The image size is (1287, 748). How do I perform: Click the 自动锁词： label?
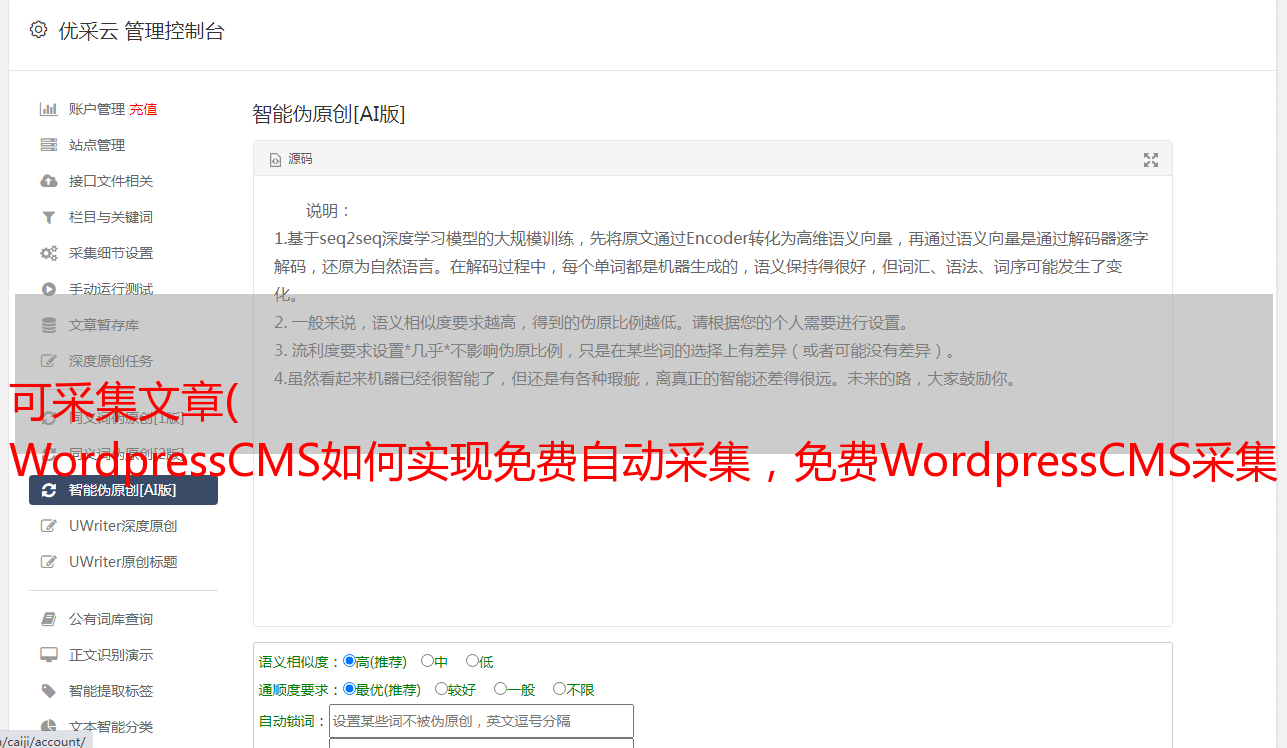coord(293,721)
